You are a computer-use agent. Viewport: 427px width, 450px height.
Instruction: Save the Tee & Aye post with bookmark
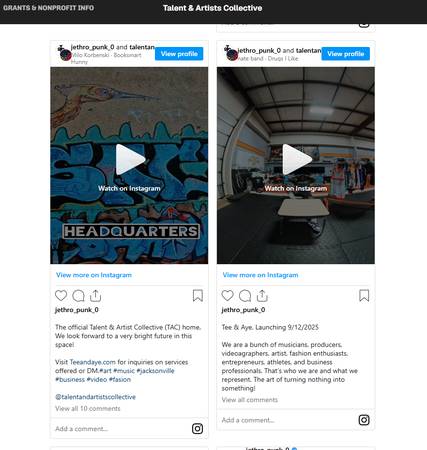tap(364, 295)
